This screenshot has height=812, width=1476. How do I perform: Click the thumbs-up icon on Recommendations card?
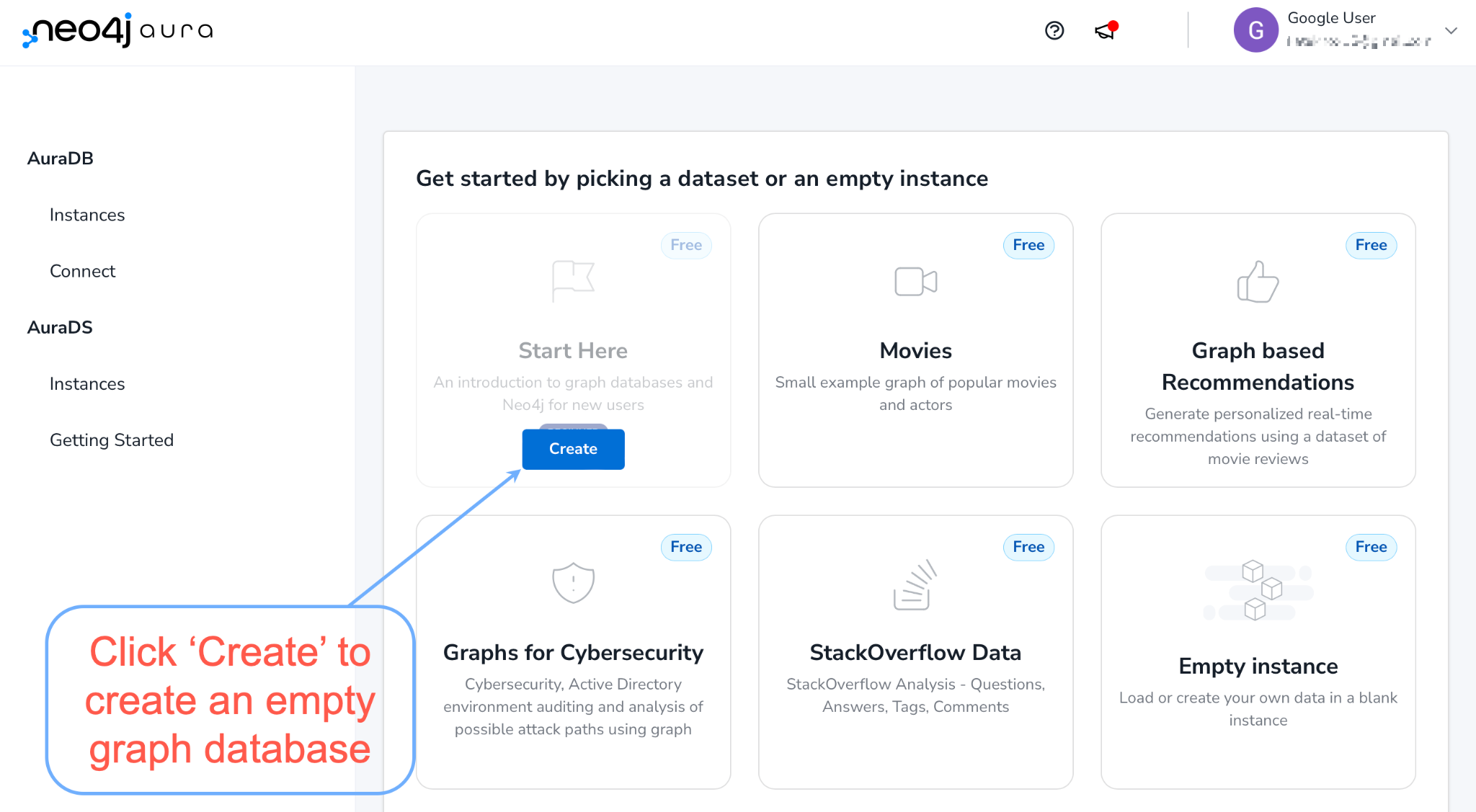tap(1258, 281)
